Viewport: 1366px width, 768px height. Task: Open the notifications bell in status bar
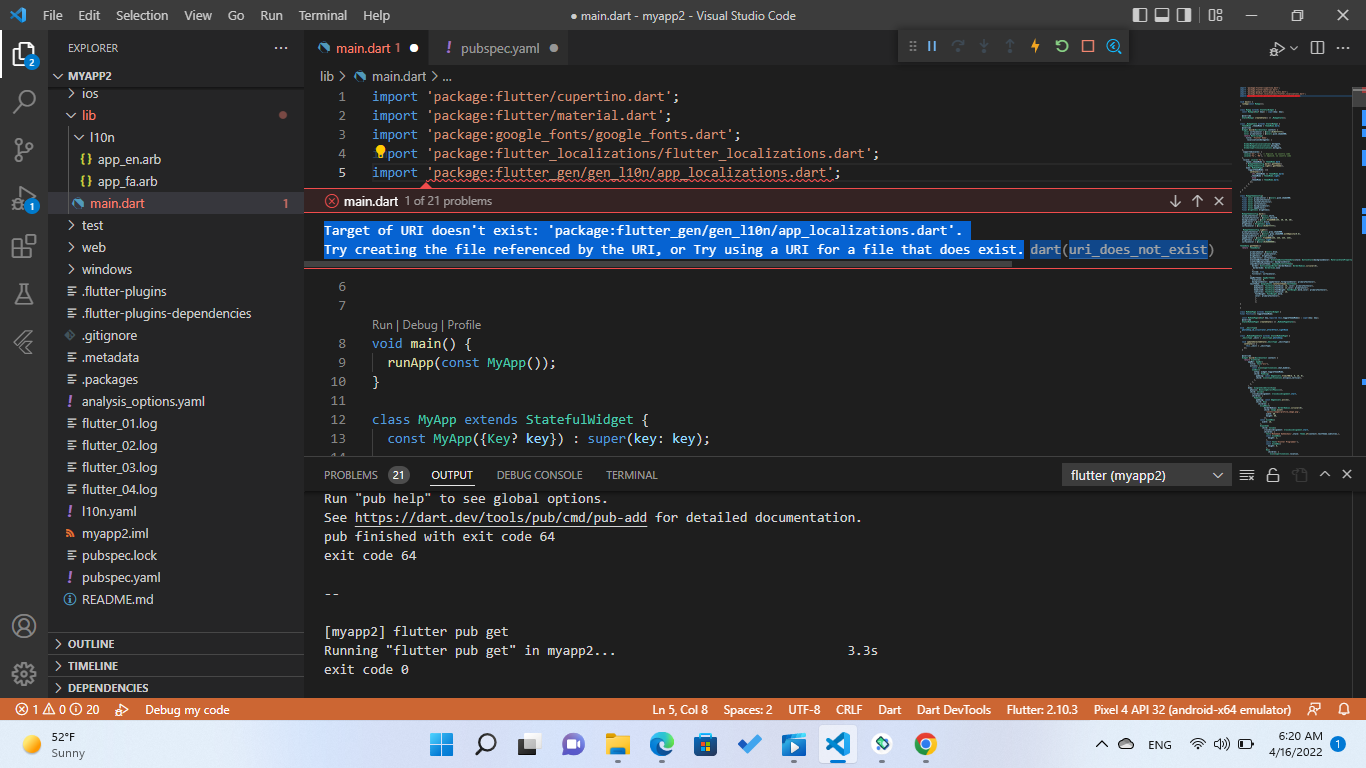coord(1345,710)
